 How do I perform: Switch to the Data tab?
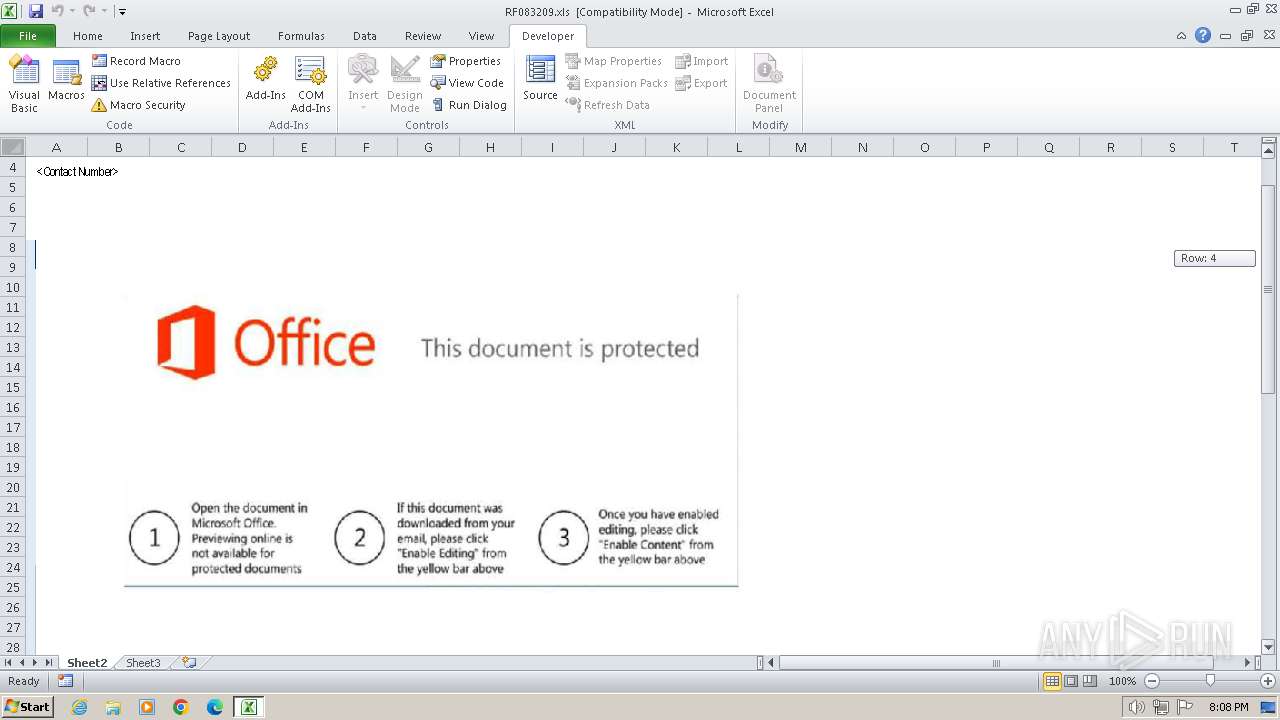(365, 36)
